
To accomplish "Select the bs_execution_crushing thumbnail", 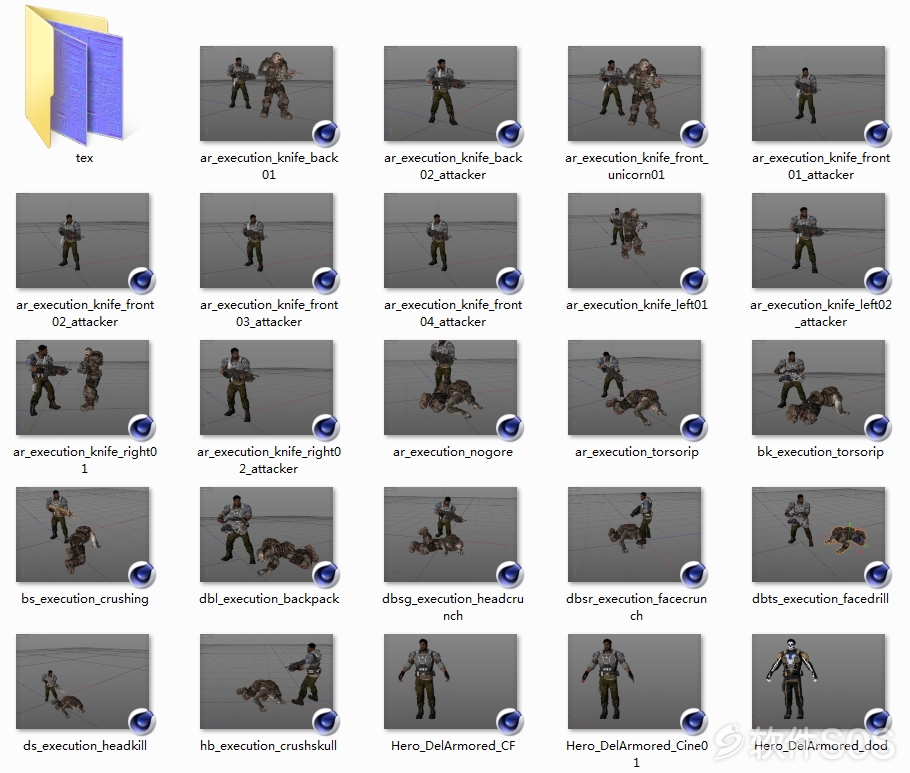I will (x=83, y=534).
